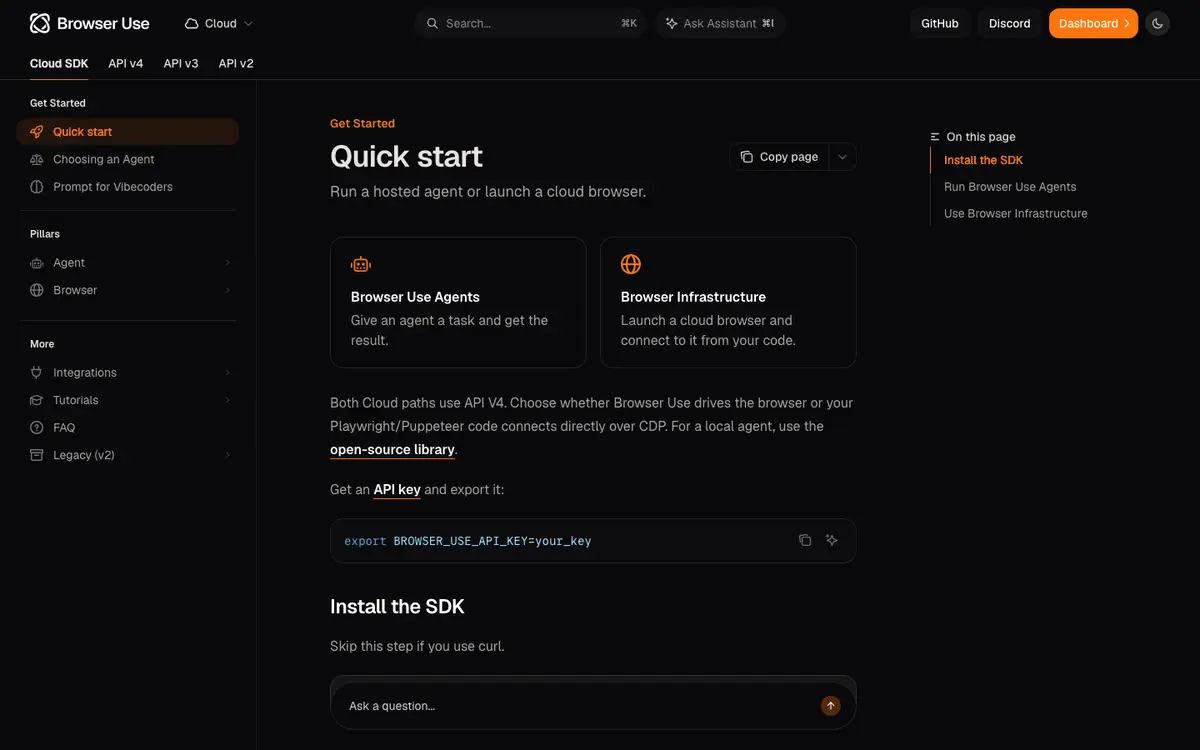Click the Choosing an Agent scales icon
1200x750 pixels.
(37, 159)
